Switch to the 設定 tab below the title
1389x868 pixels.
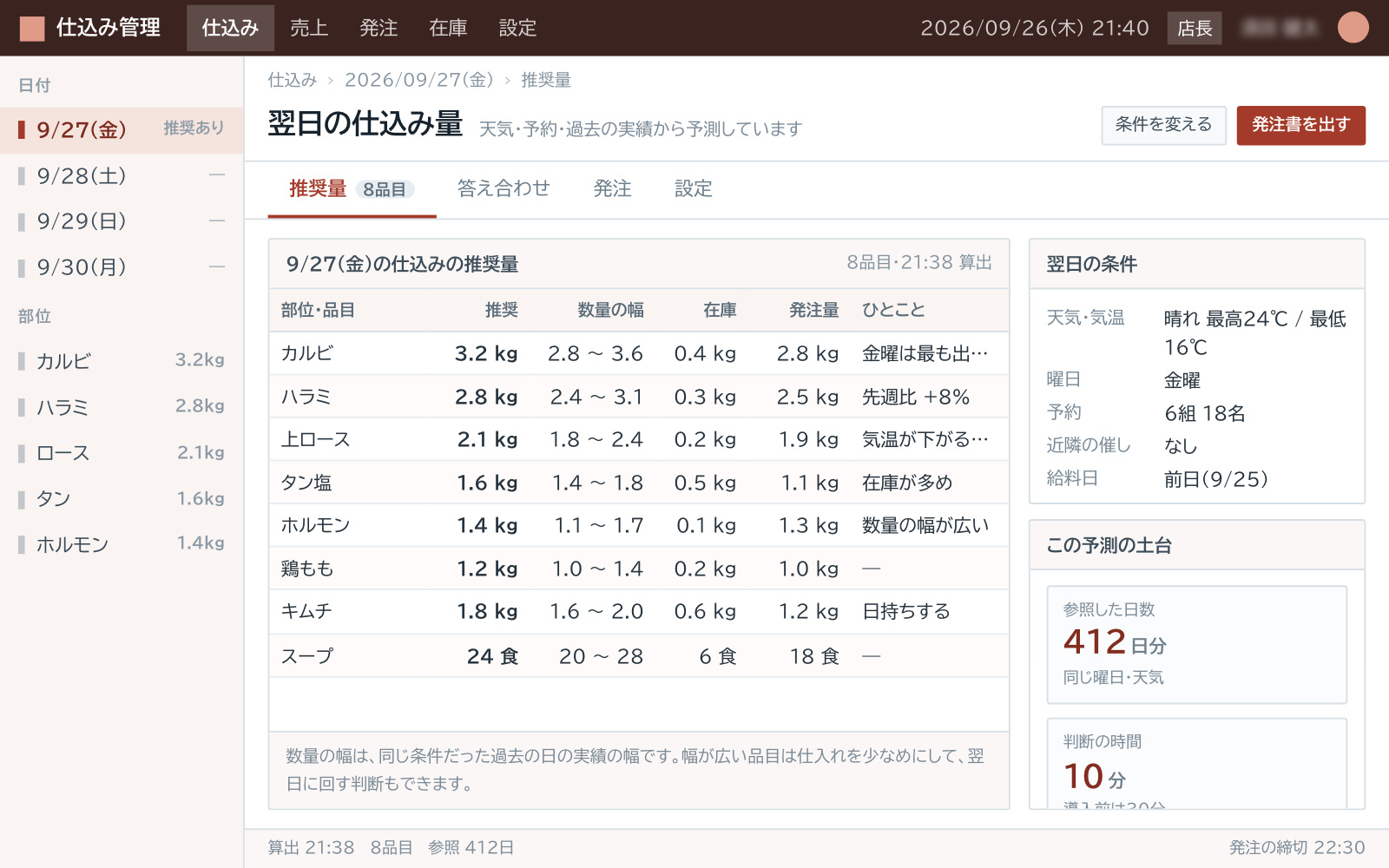click(694, 188)
